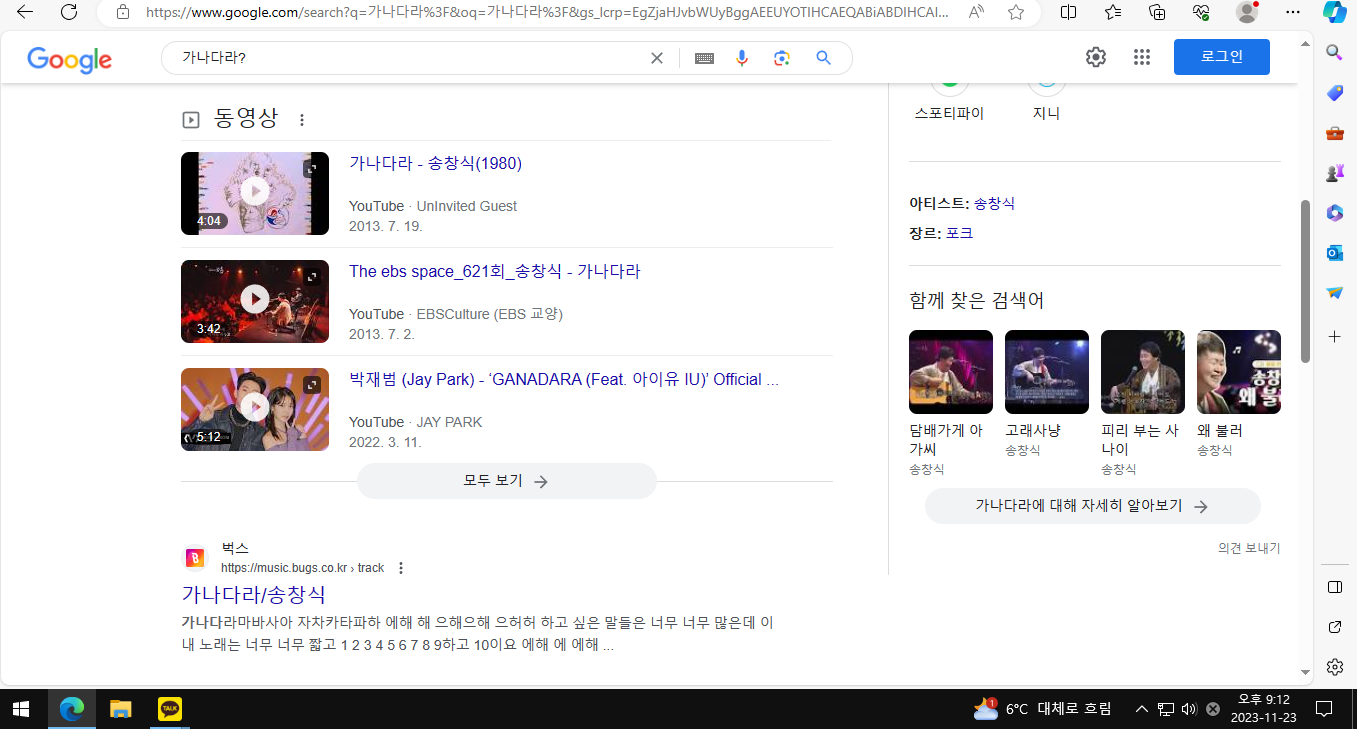Viewport: 1357px width, 729px height.
Task: Open the 박재범 (Jay Park) GANADARA title
Action: coord(564,379)
